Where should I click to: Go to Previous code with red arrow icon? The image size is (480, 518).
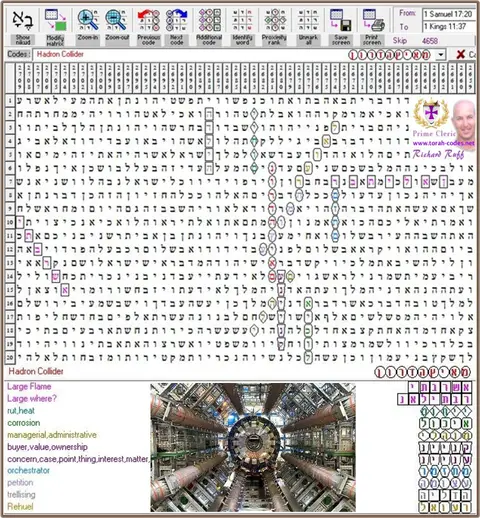(x=148, y=20)
